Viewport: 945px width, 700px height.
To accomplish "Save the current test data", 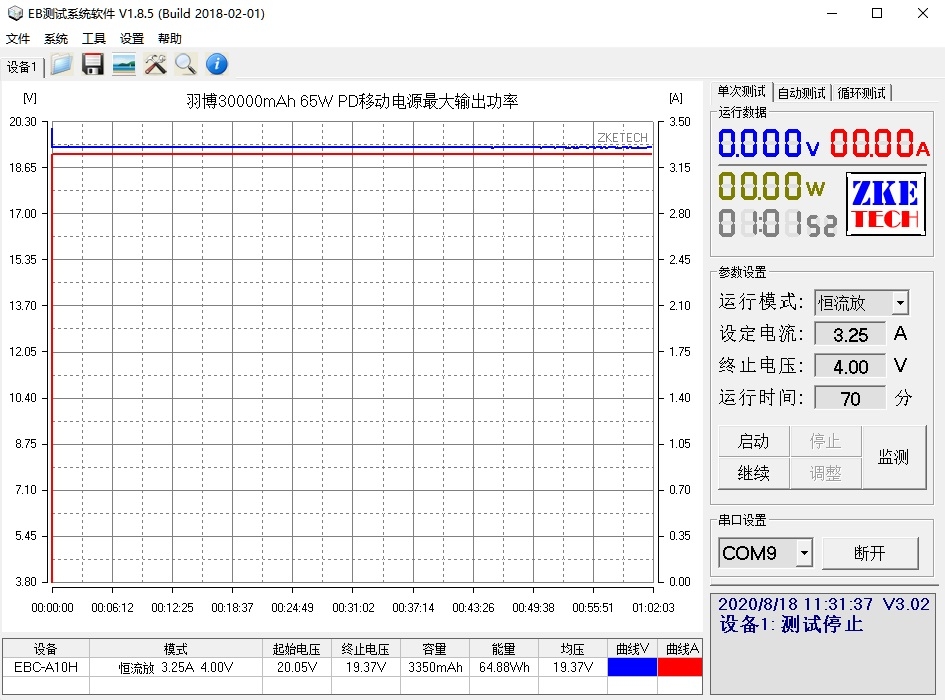I will point(92,63).
